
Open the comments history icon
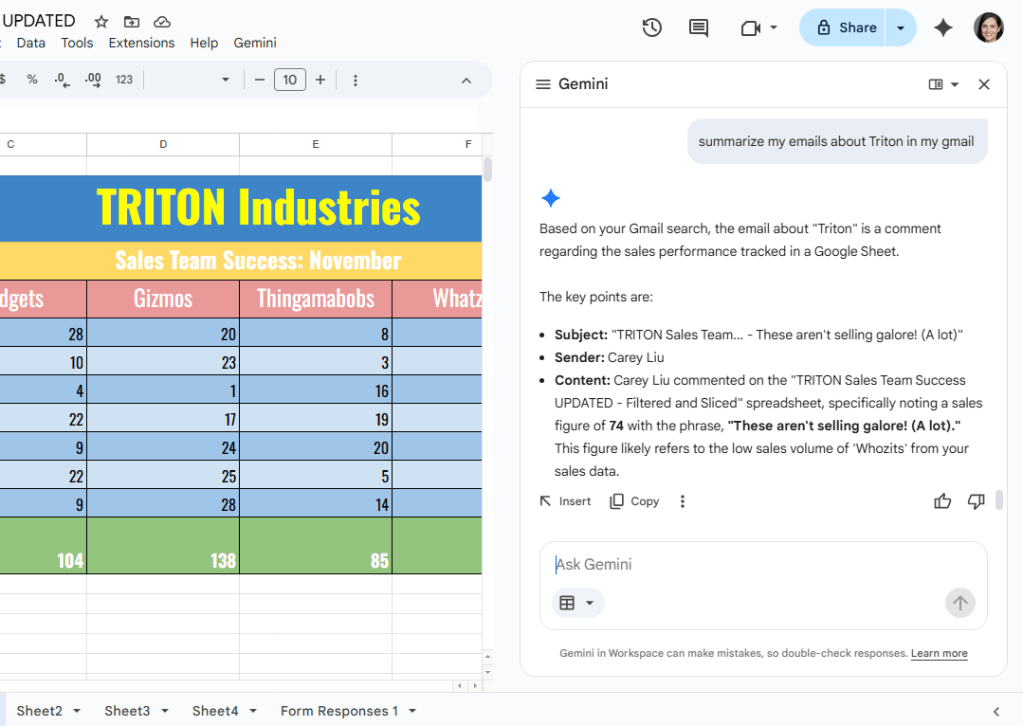[699, 28]
